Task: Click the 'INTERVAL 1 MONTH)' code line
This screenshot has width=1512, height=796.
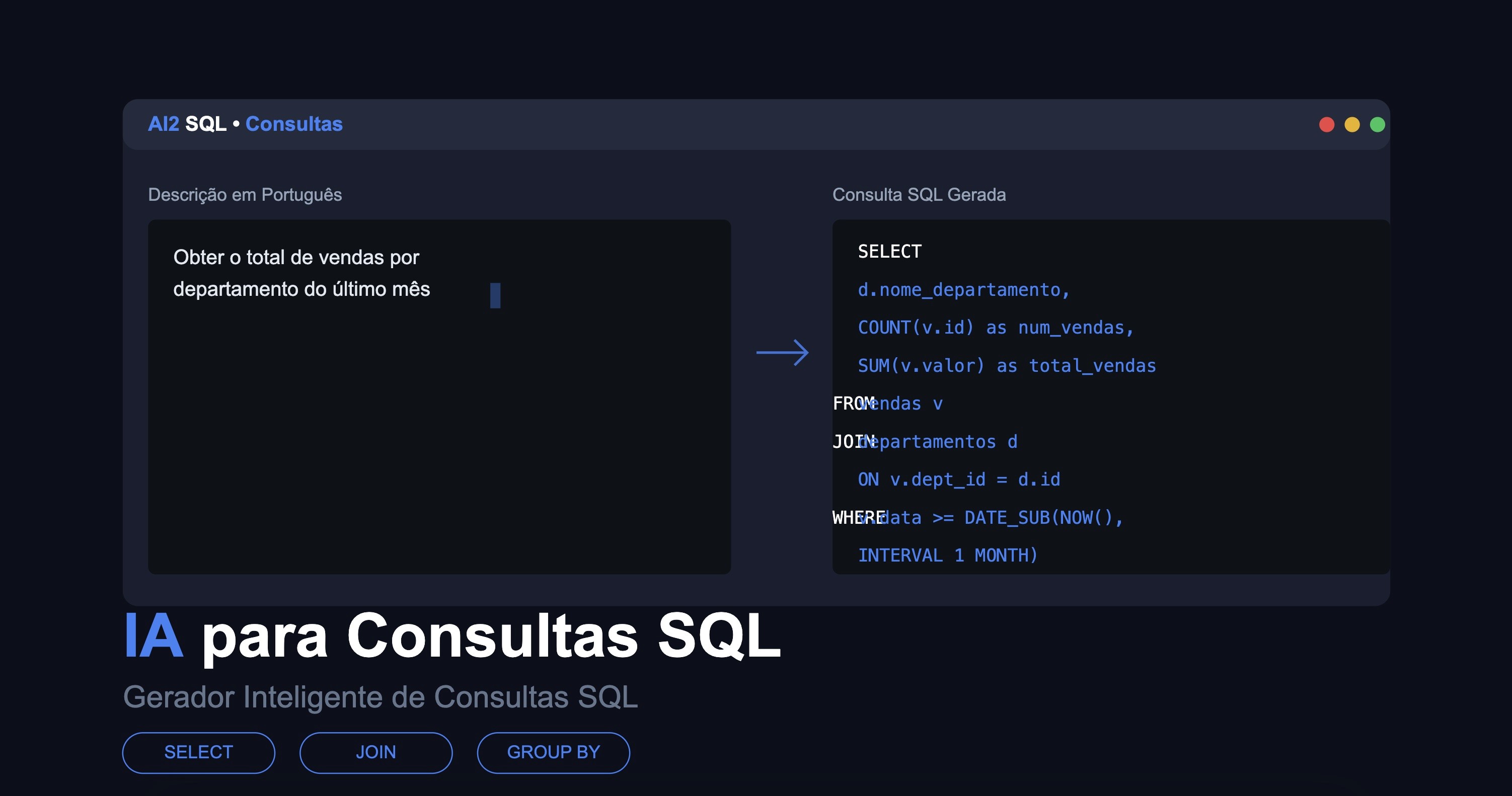Action: tap(948, 555)
